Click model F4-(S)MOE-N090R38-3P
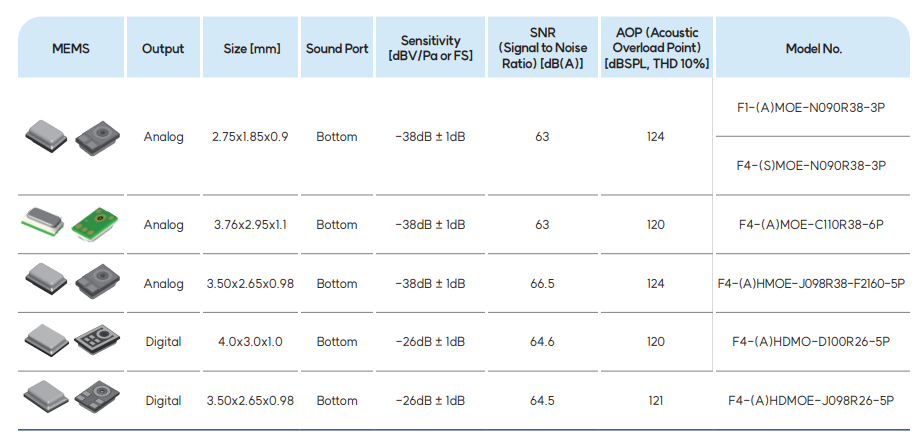The image size is (924, 447). coord(813,166)
